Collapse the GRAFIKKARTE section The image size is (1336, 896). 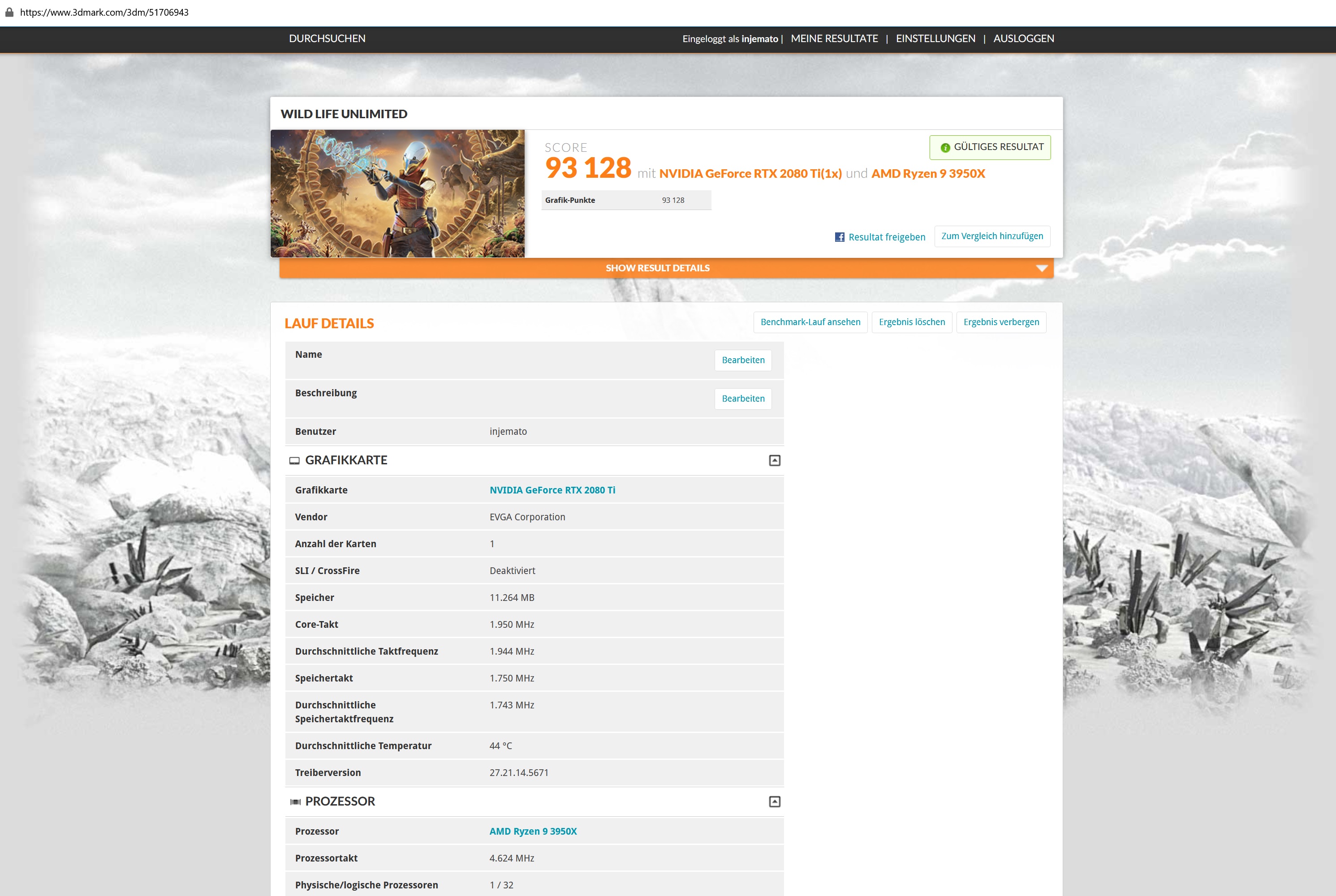(774, 461)
